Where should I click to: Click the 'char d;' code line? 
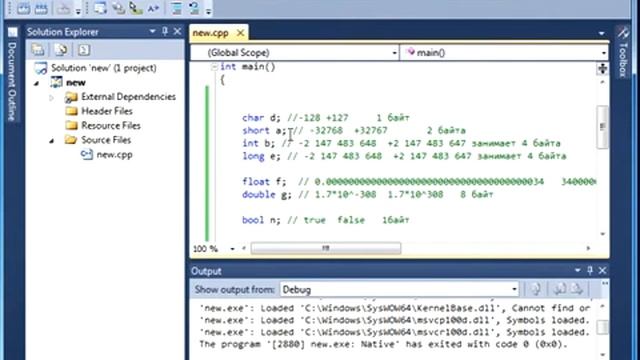[x=325, y=118]
